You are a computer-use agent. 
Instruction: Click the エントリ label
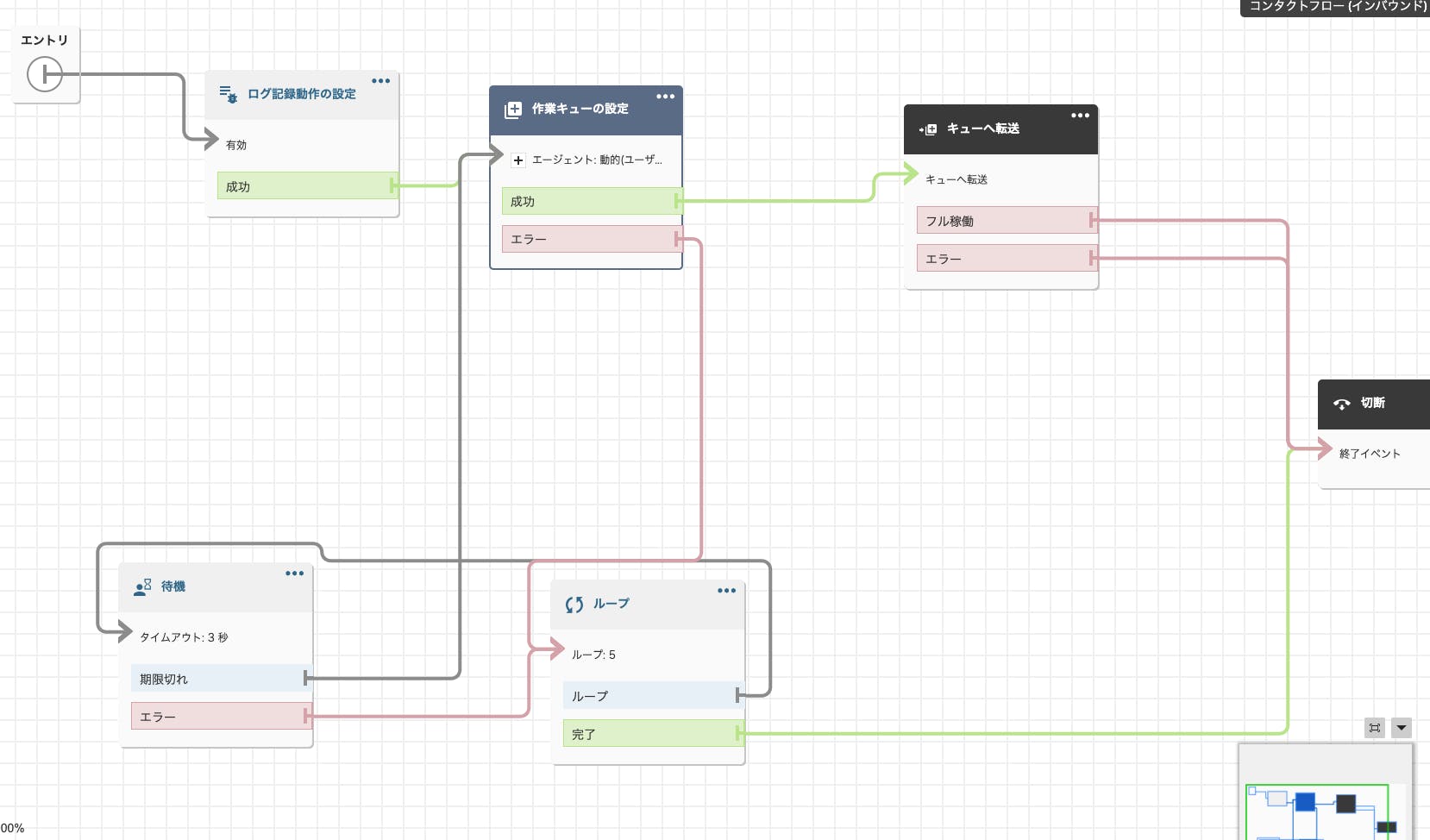44,40
